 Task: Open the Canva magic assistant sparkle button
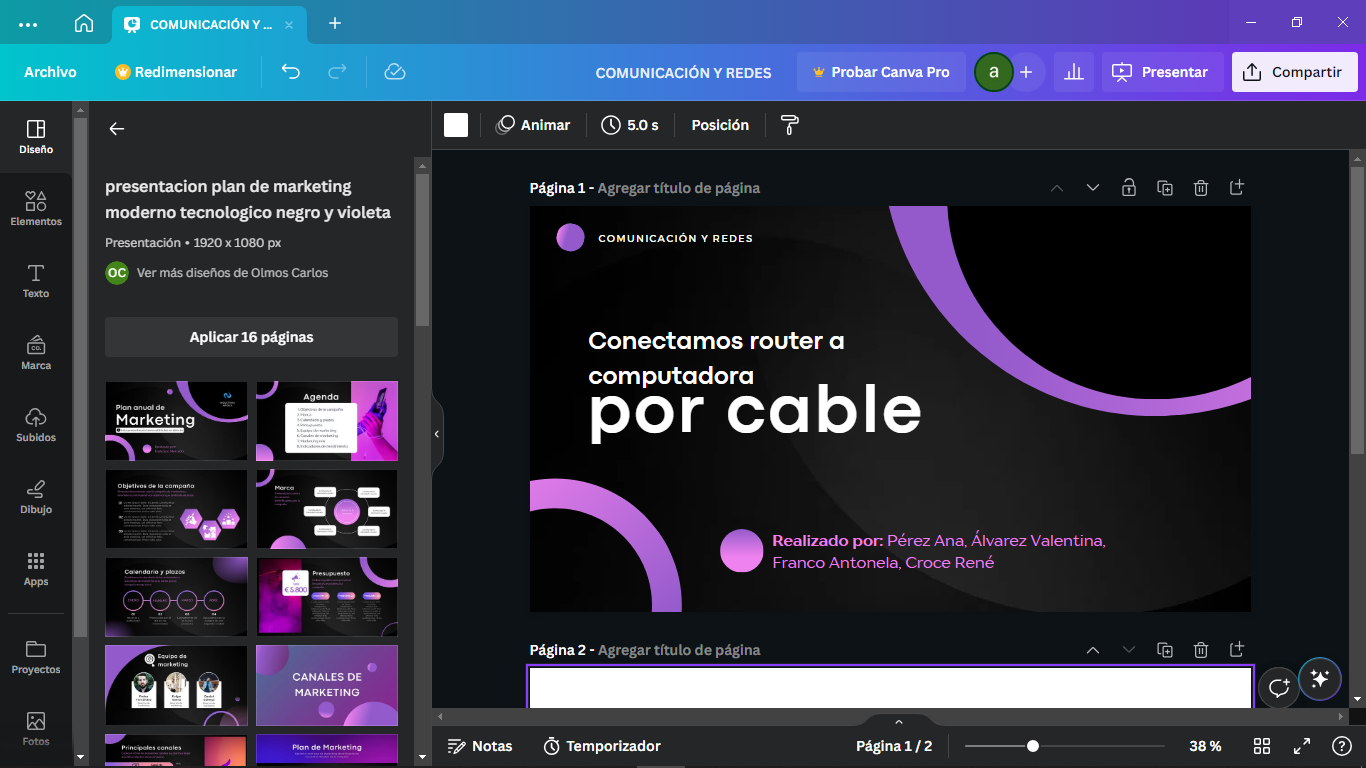pyautogui.click(x=1319, y=679)
